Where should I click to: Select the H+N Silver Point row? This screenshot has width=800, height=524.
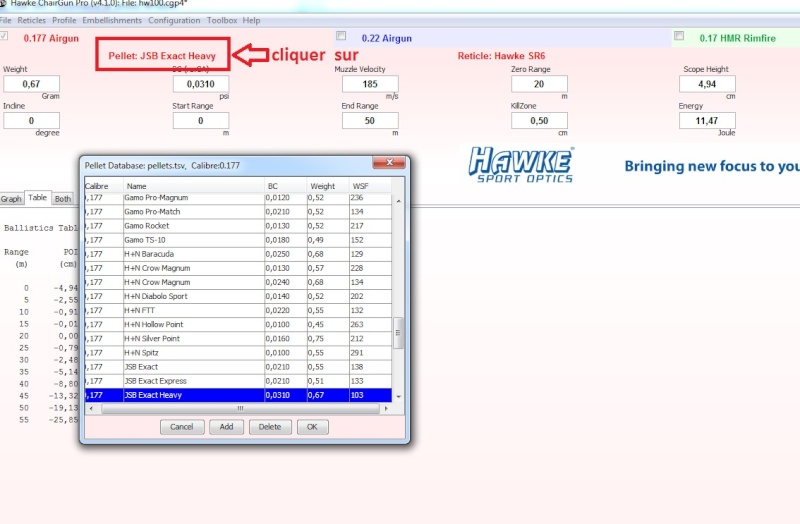tap(238, 338)
